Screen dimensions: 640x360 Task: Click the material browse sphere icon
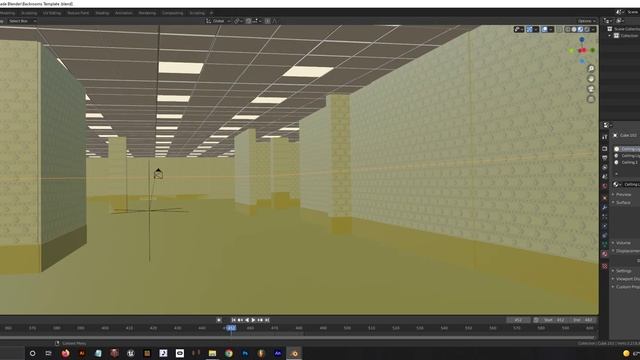click(616, 184)
